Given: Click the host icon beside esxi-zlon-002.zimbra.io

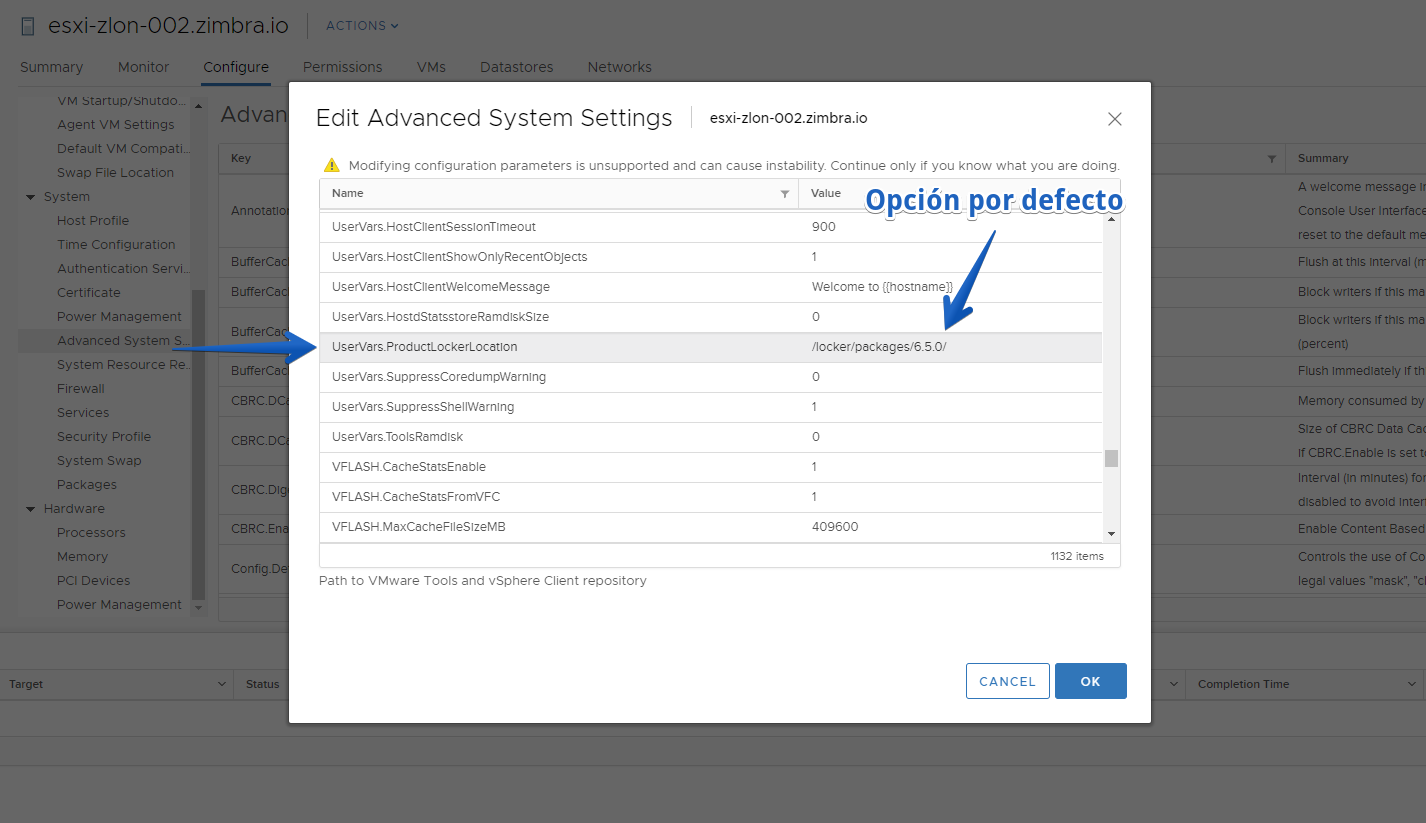Looking at the screenshot, I should point(28,26).
